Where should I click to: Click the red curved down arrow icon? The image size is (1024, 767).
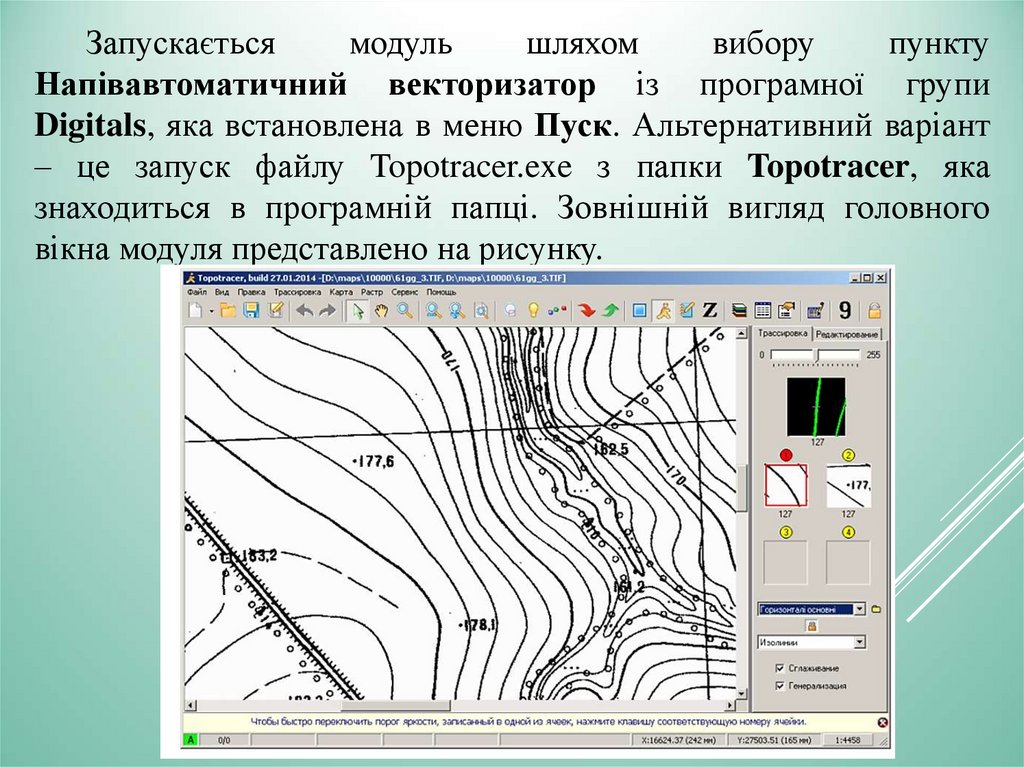coord(586,311)
